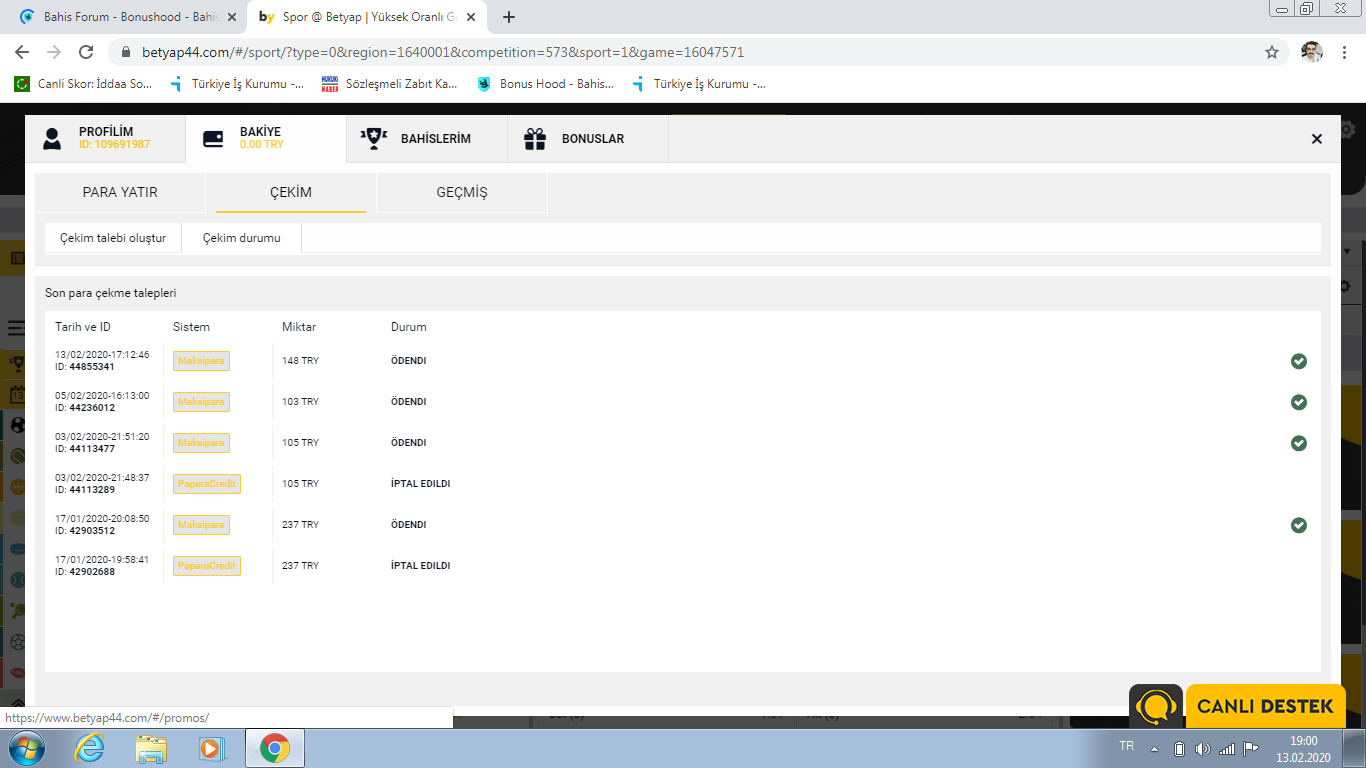Open a new browser tab
Viewport: 1366px width, 768px height.
[509, 17]
